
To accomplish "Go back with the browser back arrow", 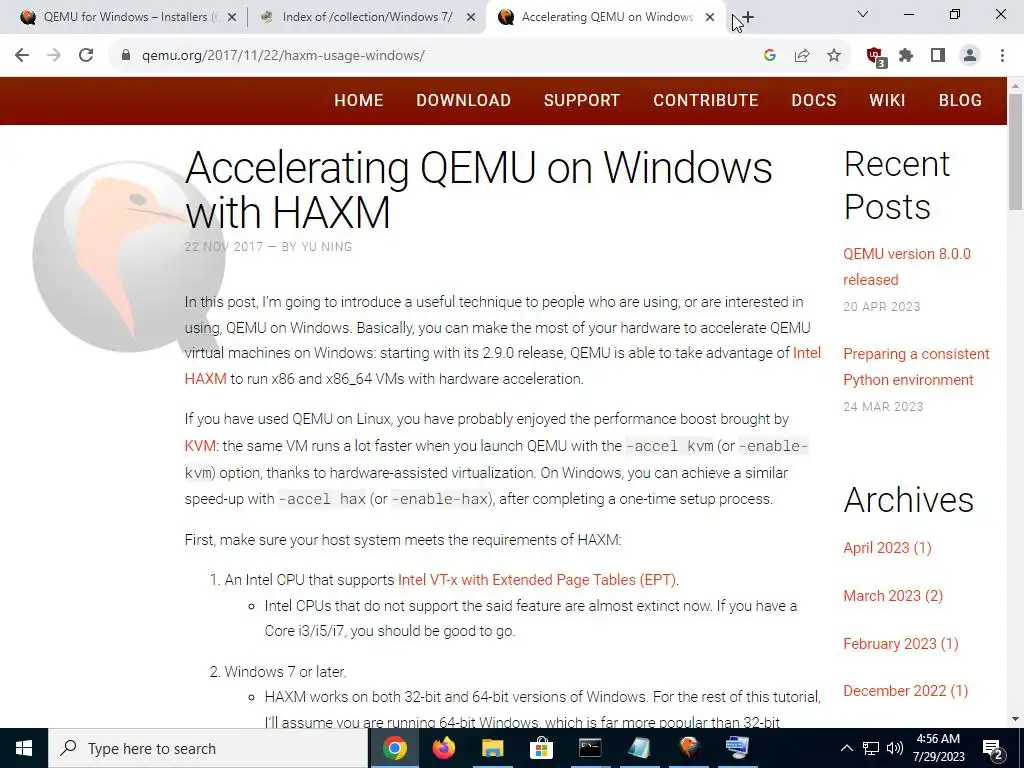I will point(22,56).
